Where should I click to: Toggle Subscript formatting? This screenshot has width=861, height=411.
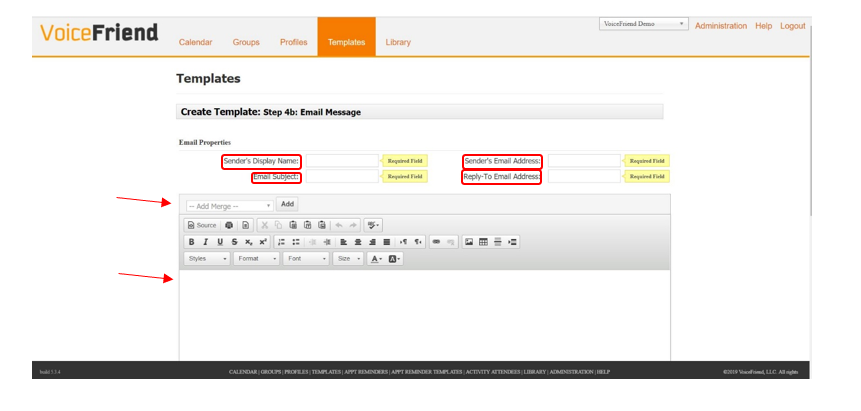[x=249, y=242]
